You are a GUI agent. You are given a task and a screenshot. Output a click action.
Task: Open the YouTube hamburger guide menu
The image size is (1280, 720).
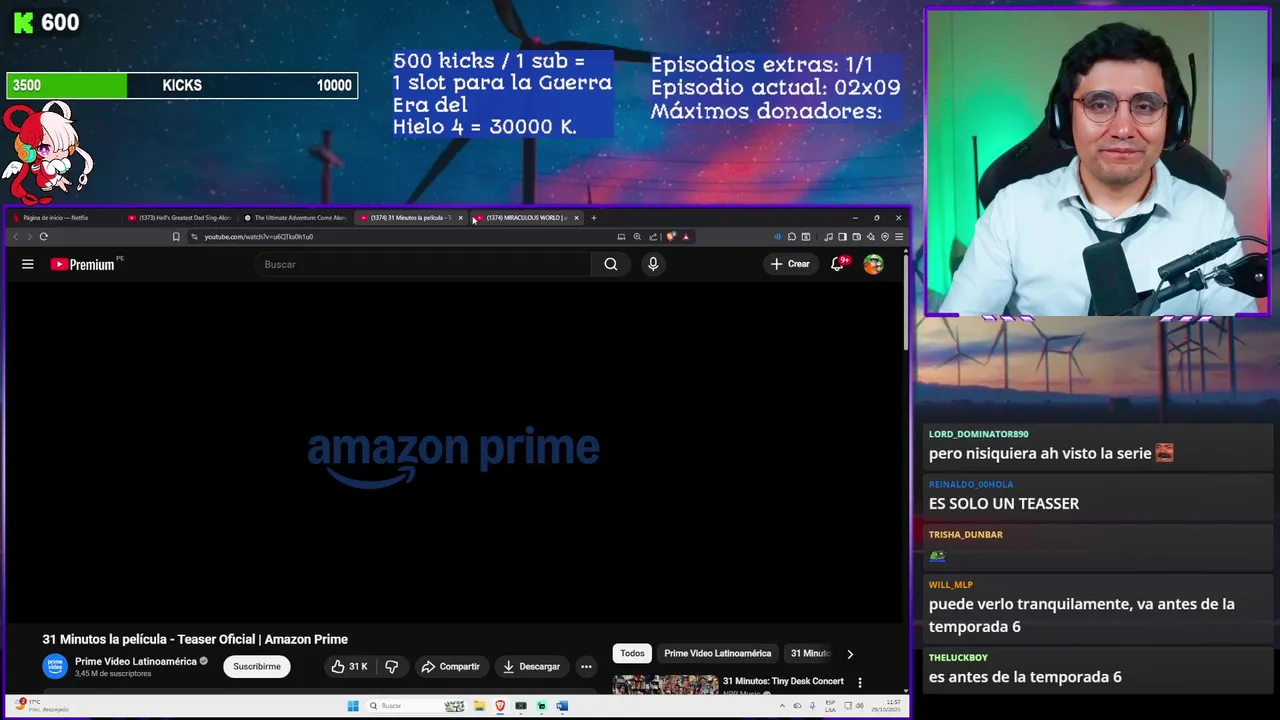click(x=28, y=264)
